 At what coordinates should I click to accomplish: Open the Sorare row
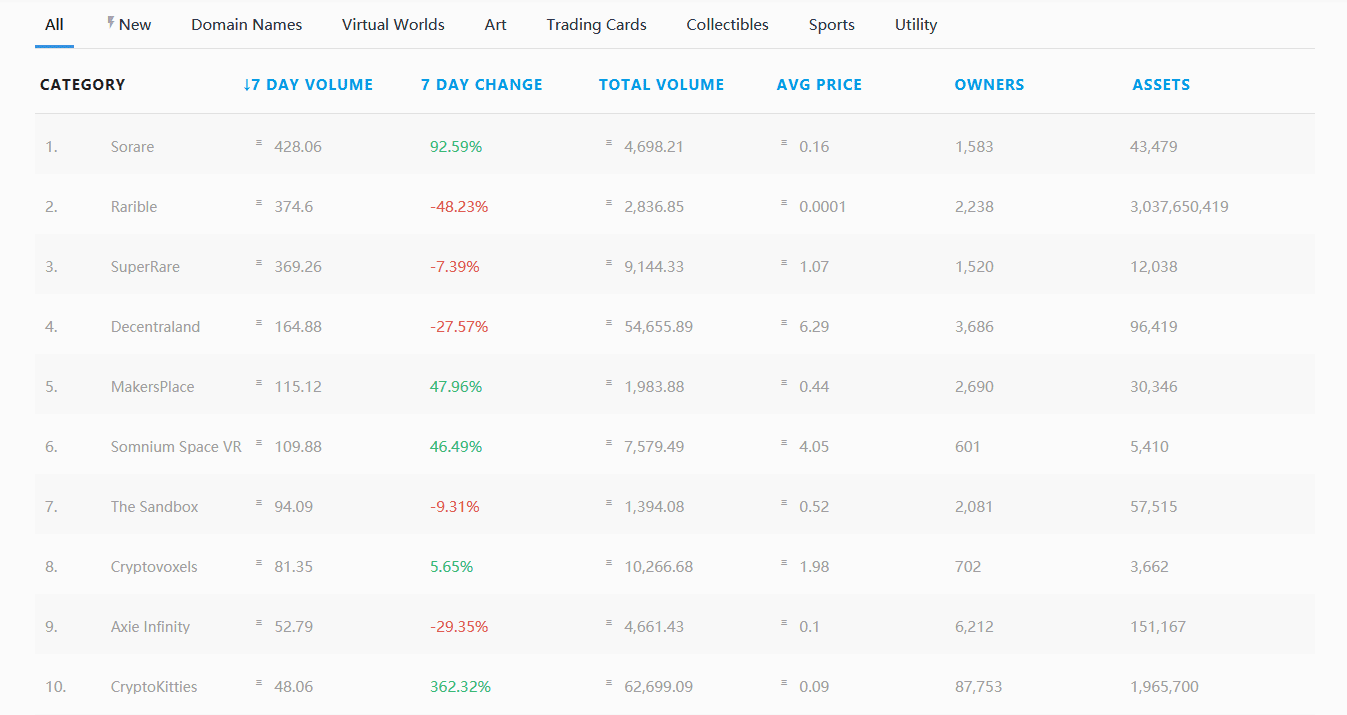click(x=675, y=146)
